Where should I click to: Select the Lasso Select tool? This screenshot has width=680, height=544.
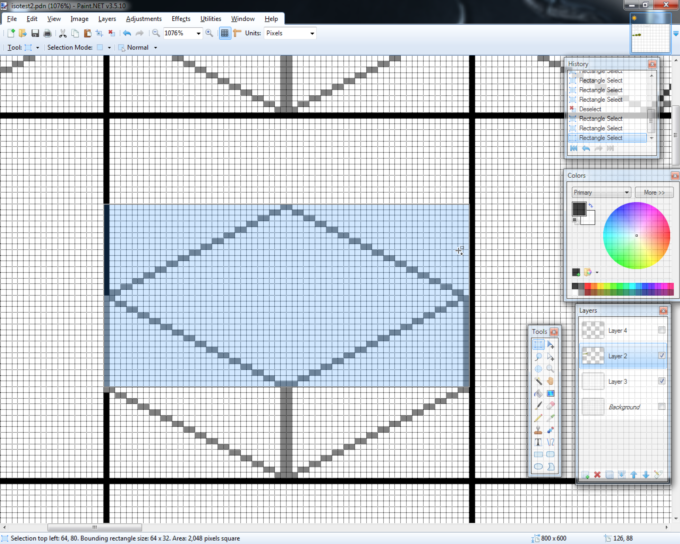[538, 357]
